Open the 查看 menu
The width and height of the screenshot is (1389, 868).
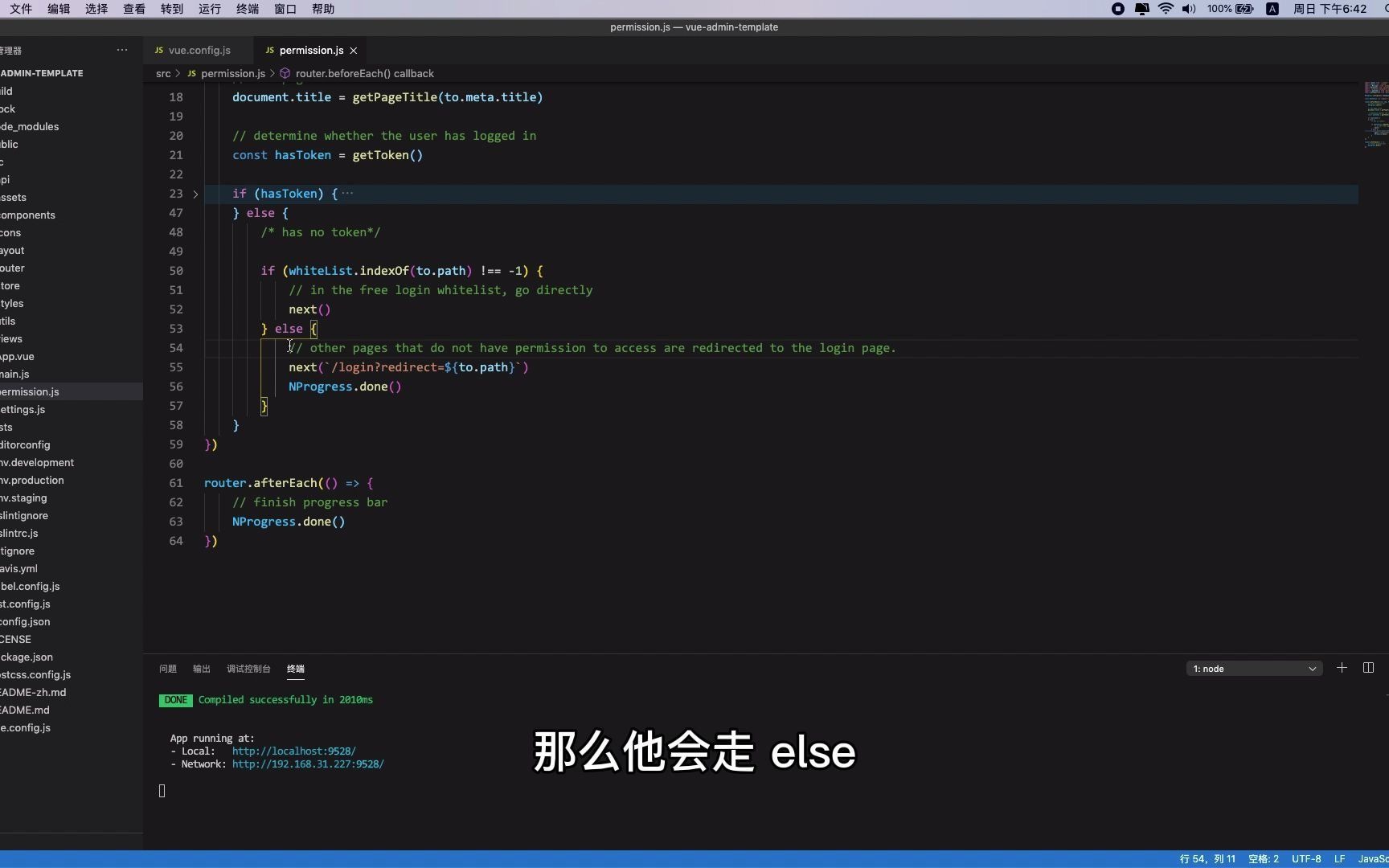pyautogui.click(x=134, y=9)
